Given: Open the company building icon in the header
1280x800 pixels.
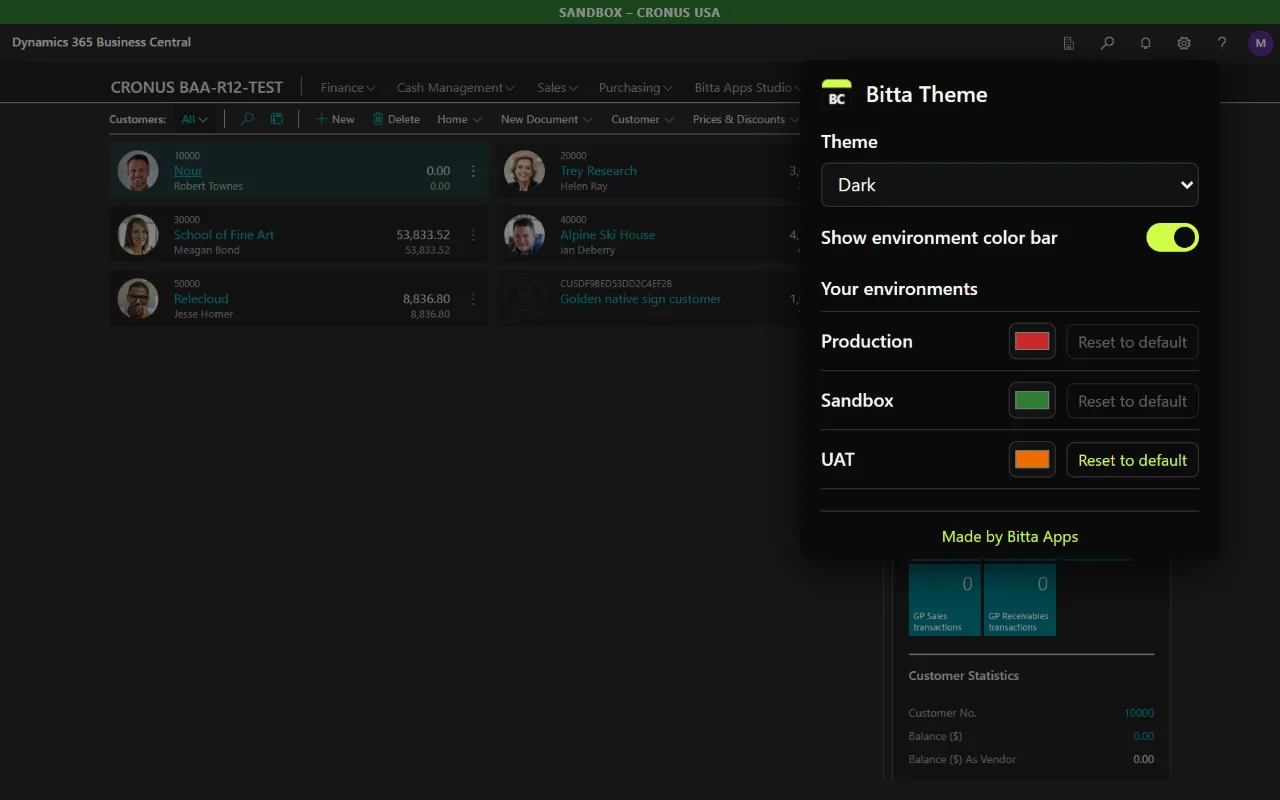Looking at the screenshot, I should click(x=1069, y=43).
